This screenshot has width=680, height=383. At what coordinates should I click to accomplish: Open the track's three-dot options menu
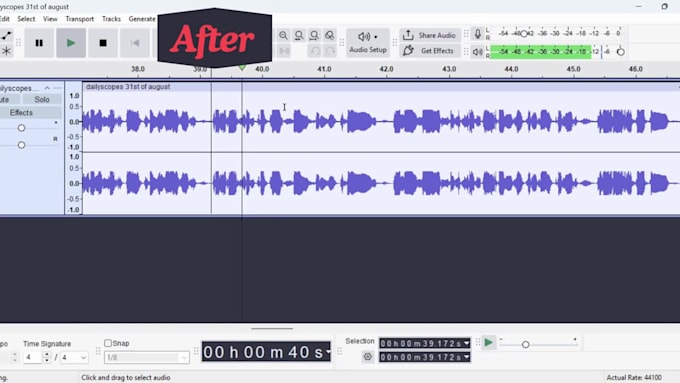point(57,88)
